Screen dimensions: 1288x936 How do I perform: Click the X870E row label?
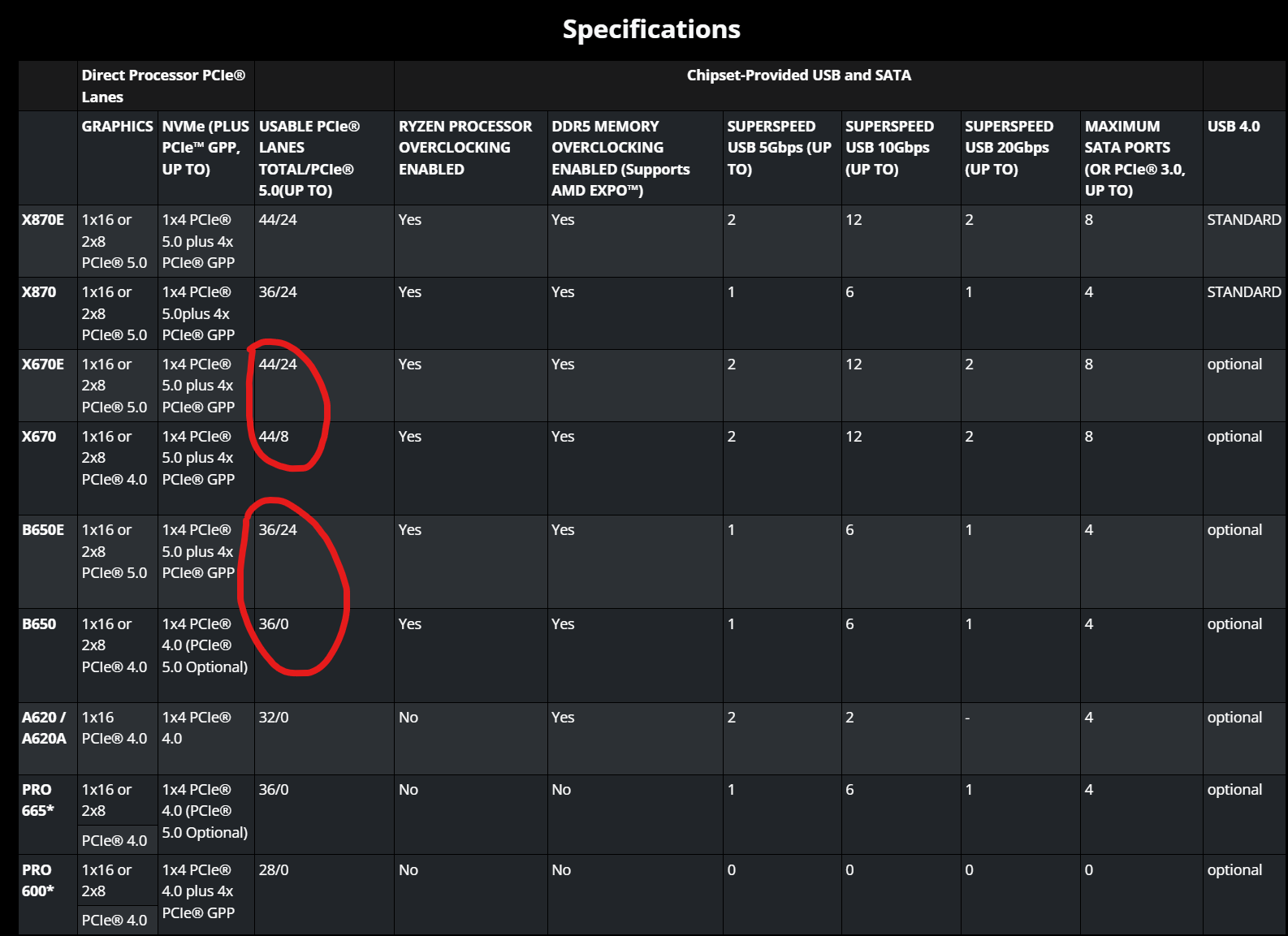(43, 220)
